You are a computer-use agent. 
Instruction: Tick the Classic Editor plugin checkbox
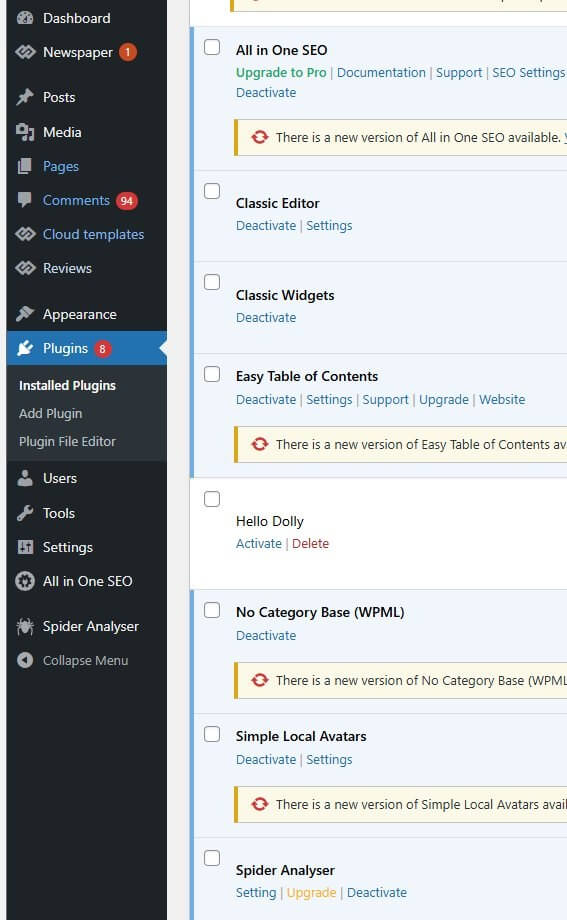pyautogui.click(x=212, y=191)
